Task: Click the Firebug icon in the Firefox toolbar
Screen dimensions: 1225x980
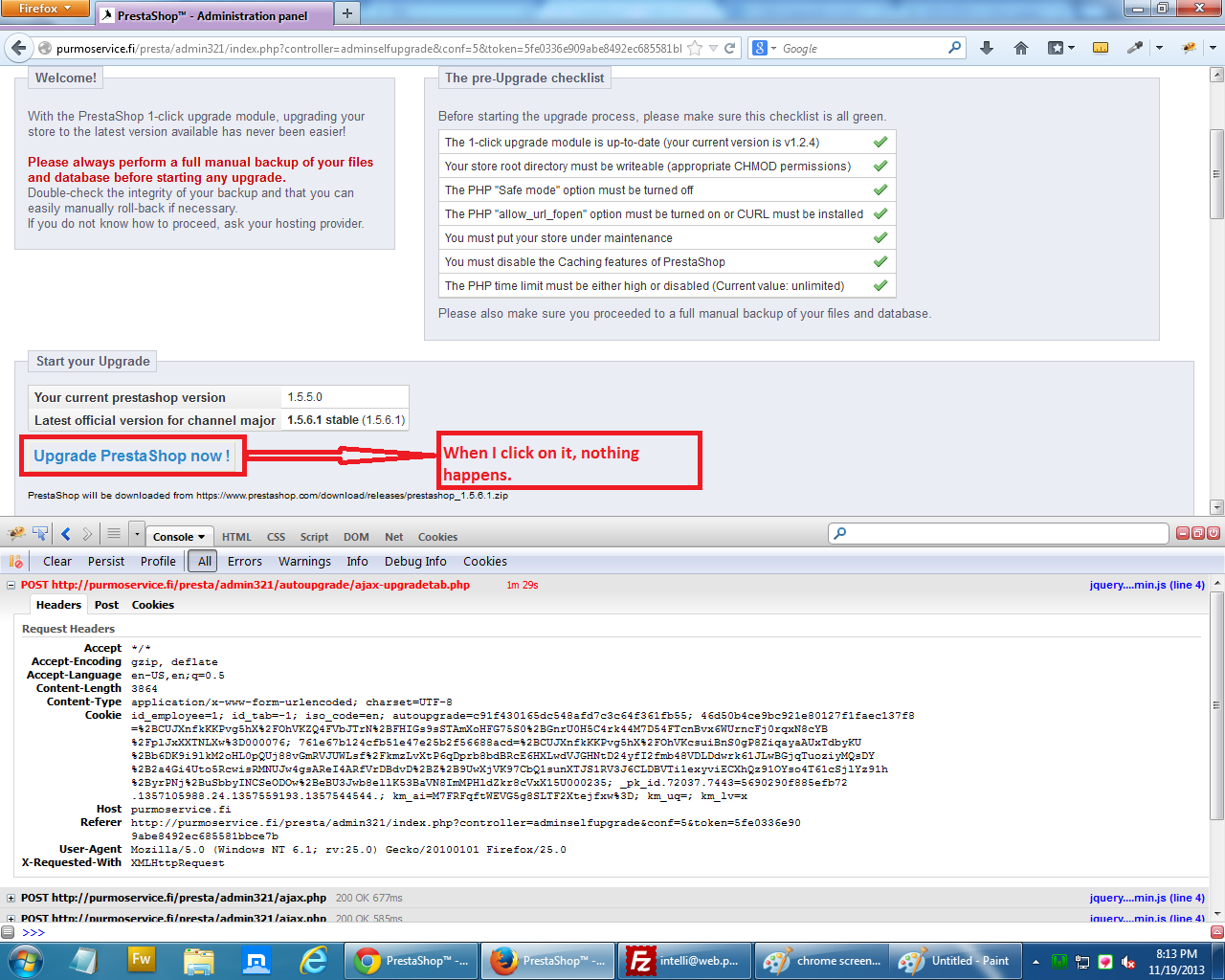Action: (x=1190, y=48)
